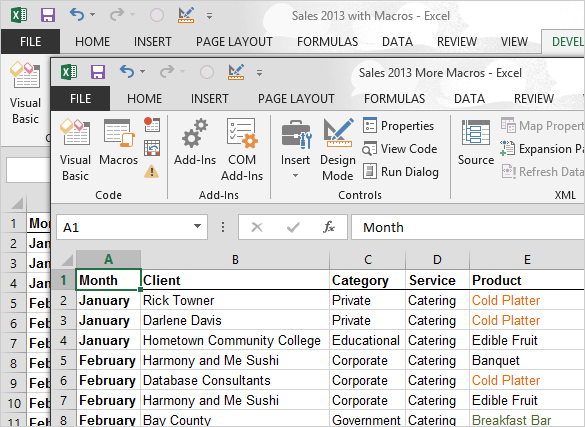Click Expansion Packs in XML group
This screenshot has height=427, width=585.
pyautogui.click(x=542, y=149)
